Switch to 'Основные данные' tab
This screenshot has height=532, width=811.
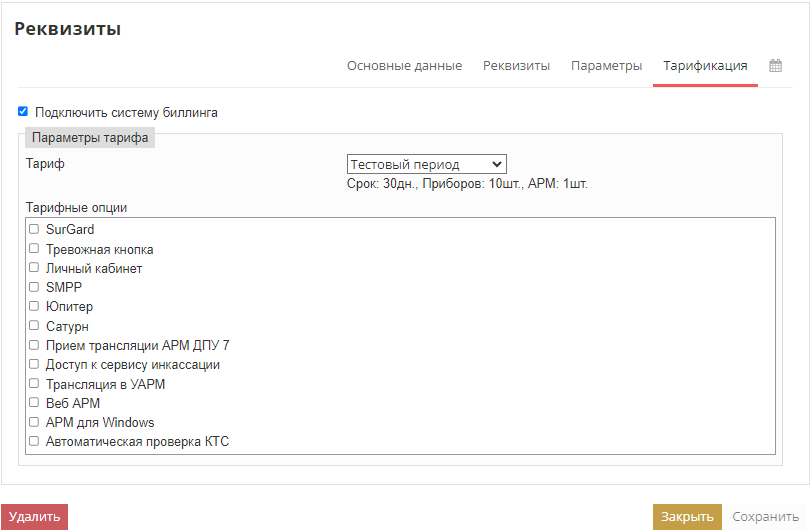click(404, 66)
